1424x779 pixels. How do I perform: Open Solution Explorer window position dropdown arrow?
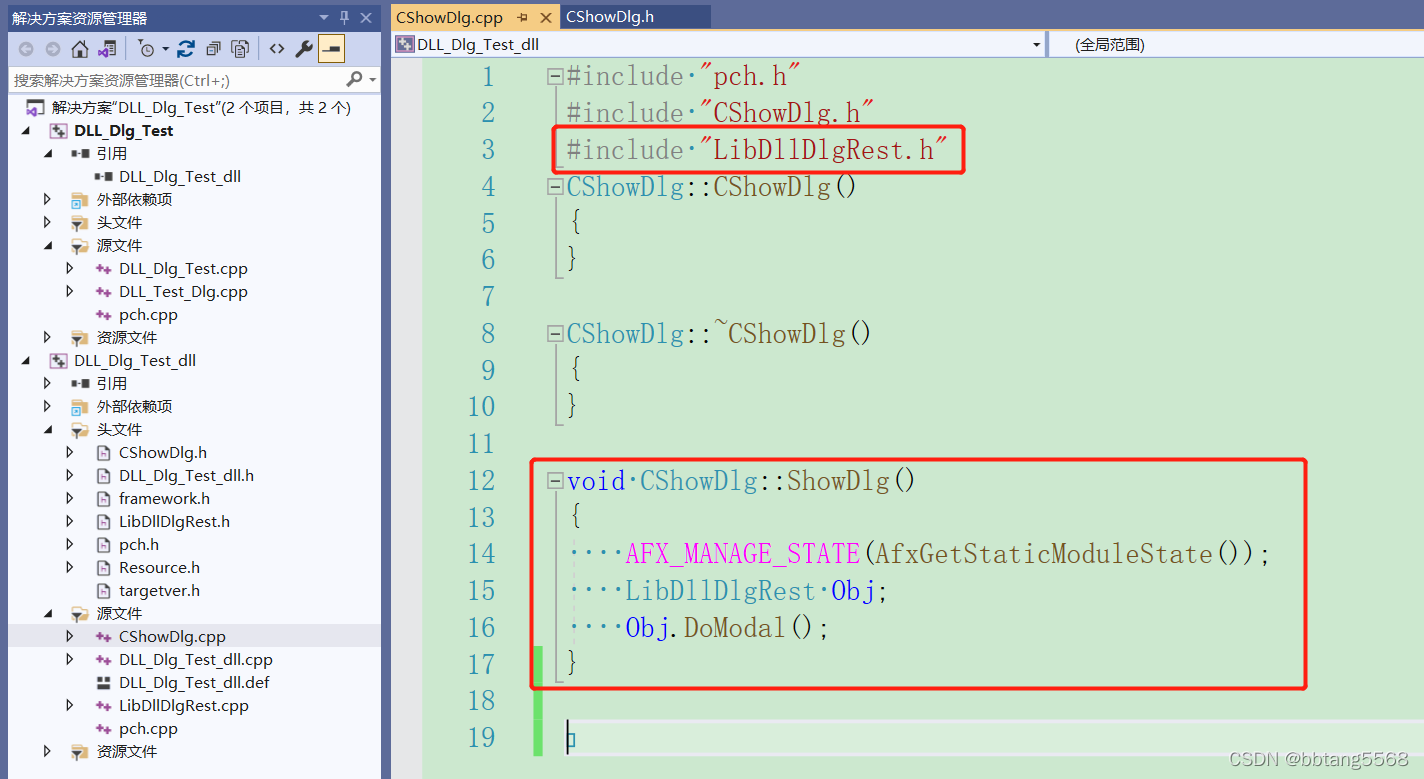(x=324, y=18)
